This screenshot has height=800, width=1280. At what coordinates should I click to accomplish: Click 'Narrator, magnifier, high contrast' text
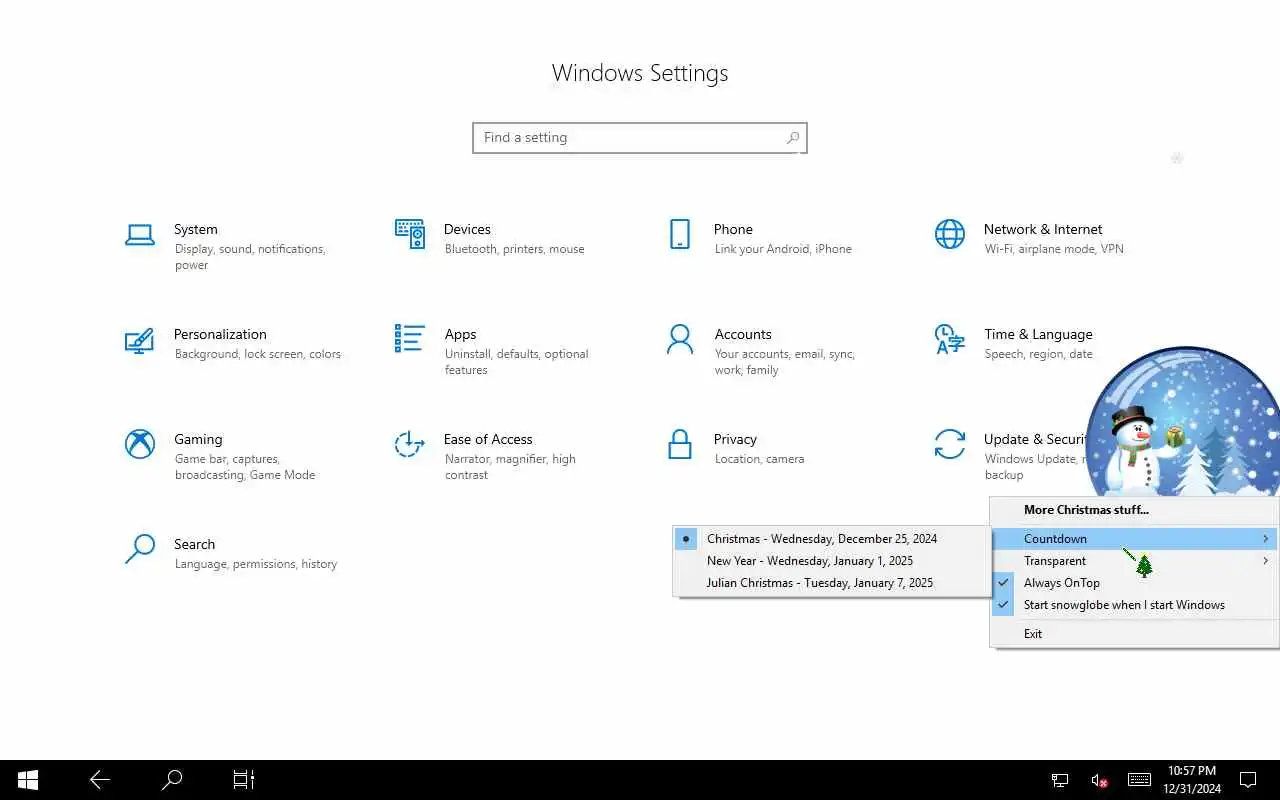[x=510, y=467]
